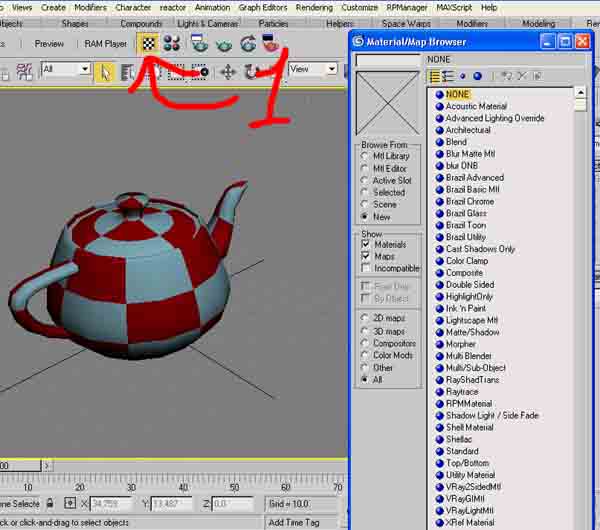Uncheck the Maps show checkbox
This screenshot has height=530, width=600.
(365, 256)
